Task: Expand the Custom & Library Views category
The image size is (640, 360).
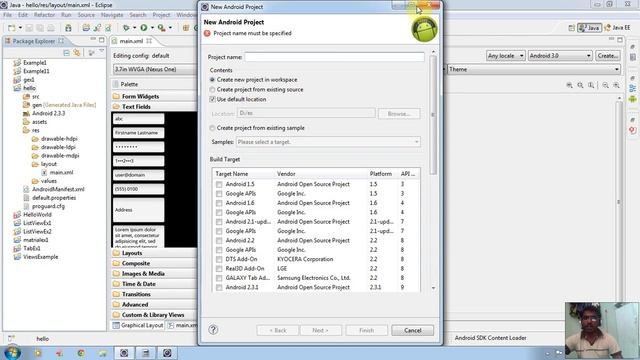Action: [x=153, y=315]
